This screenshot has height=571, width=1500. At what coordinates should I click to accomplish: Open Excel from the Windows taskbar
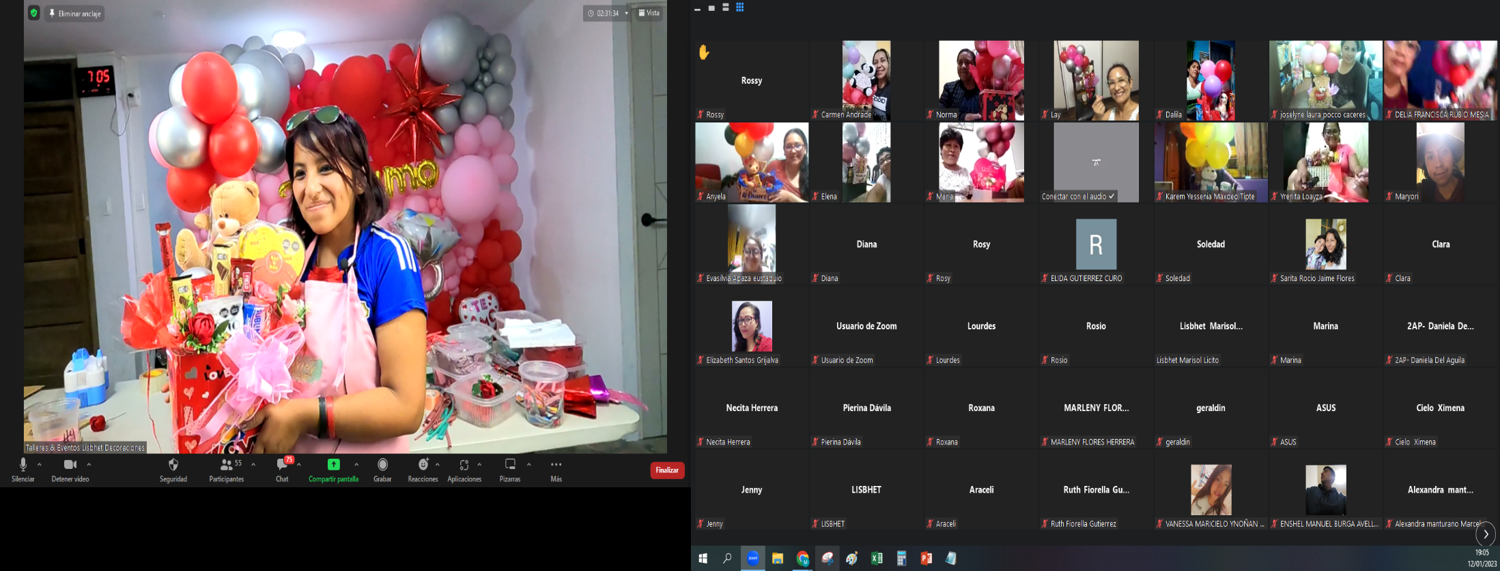tap(877, 558)
